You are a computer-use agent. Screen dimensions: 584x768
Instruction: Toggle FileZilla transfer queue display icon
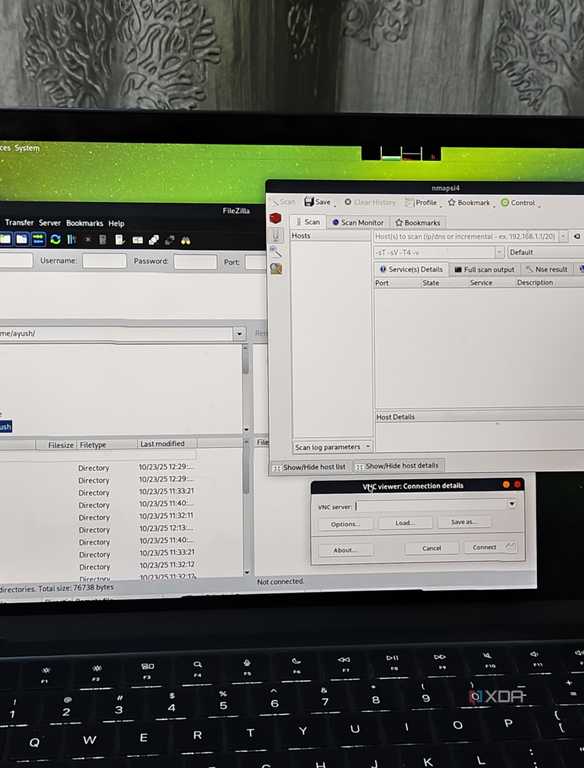tap(38, 239)
